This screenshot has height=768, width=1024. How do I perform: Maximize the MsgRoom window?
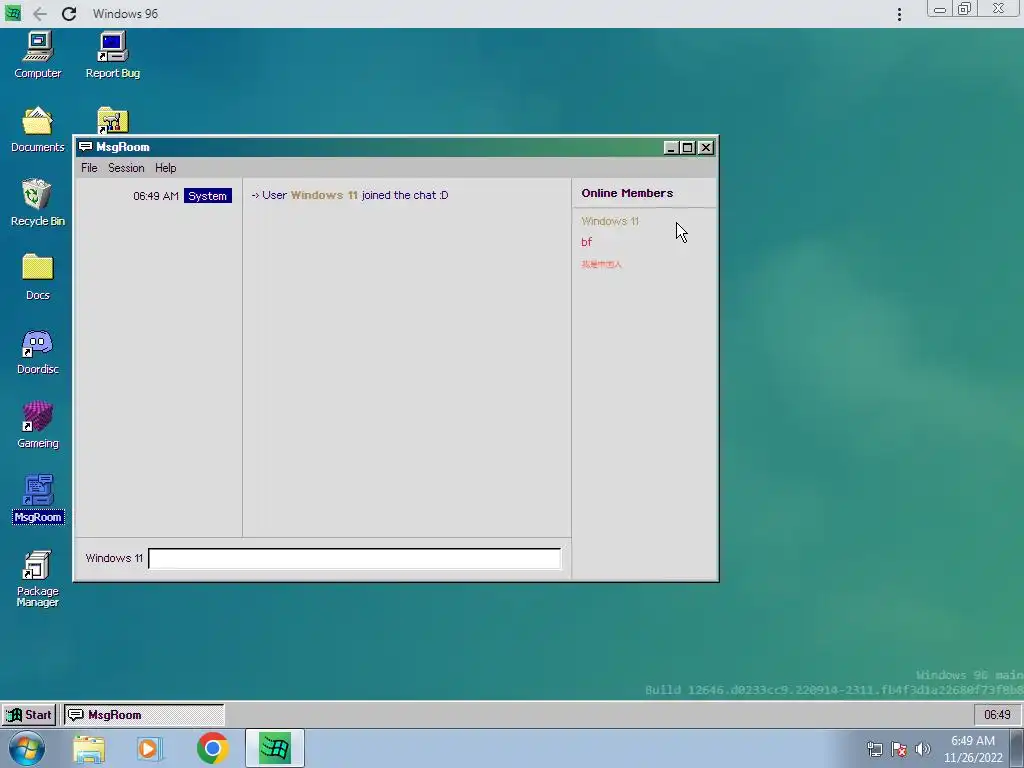pos(688,148)
